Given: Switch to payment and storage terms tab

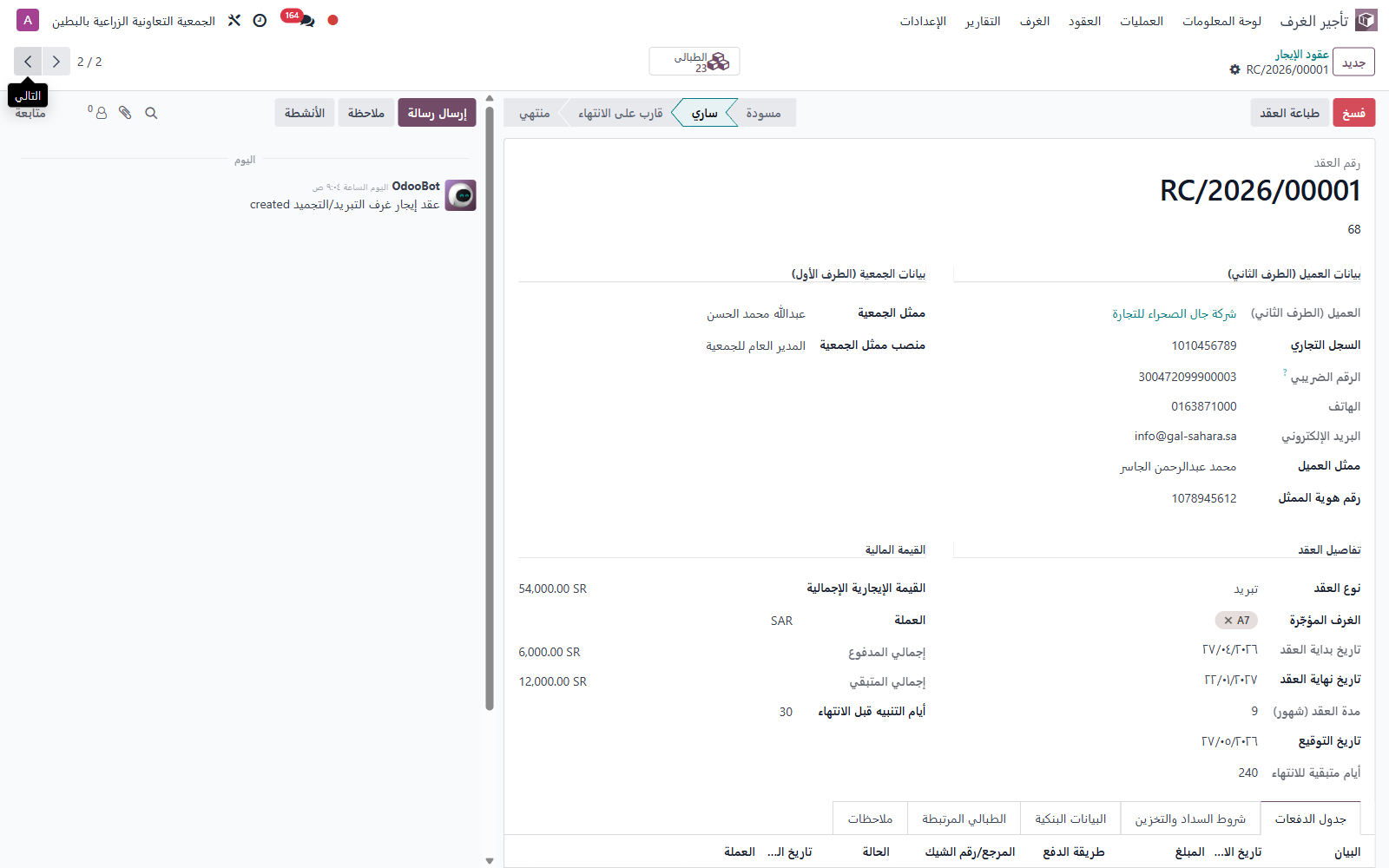Looking at the screenshot, I should point(1190,819).
